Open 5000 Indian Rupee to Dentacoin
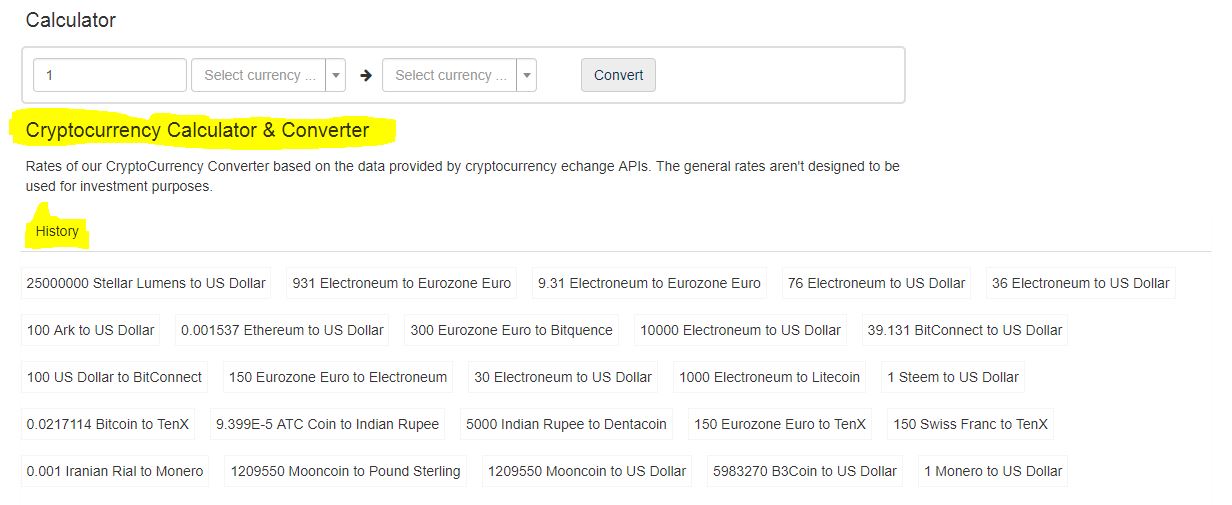Screen dimensions: 1232x505 pos(567,424)
